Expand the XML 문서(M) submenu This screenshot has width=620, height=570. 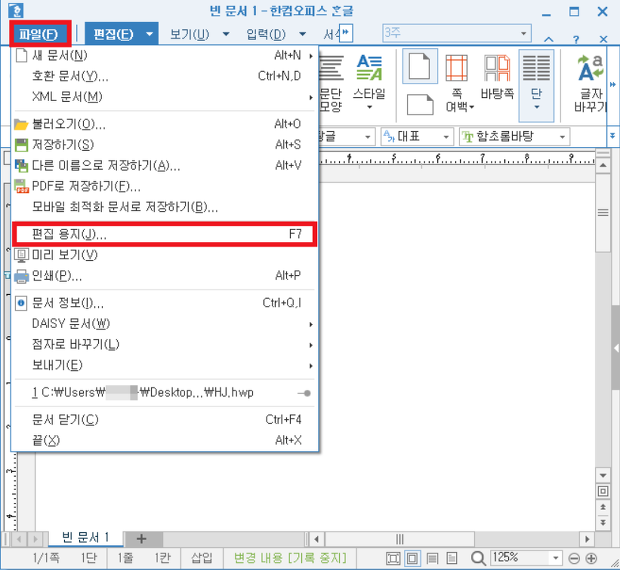click(x=164, y=96)
